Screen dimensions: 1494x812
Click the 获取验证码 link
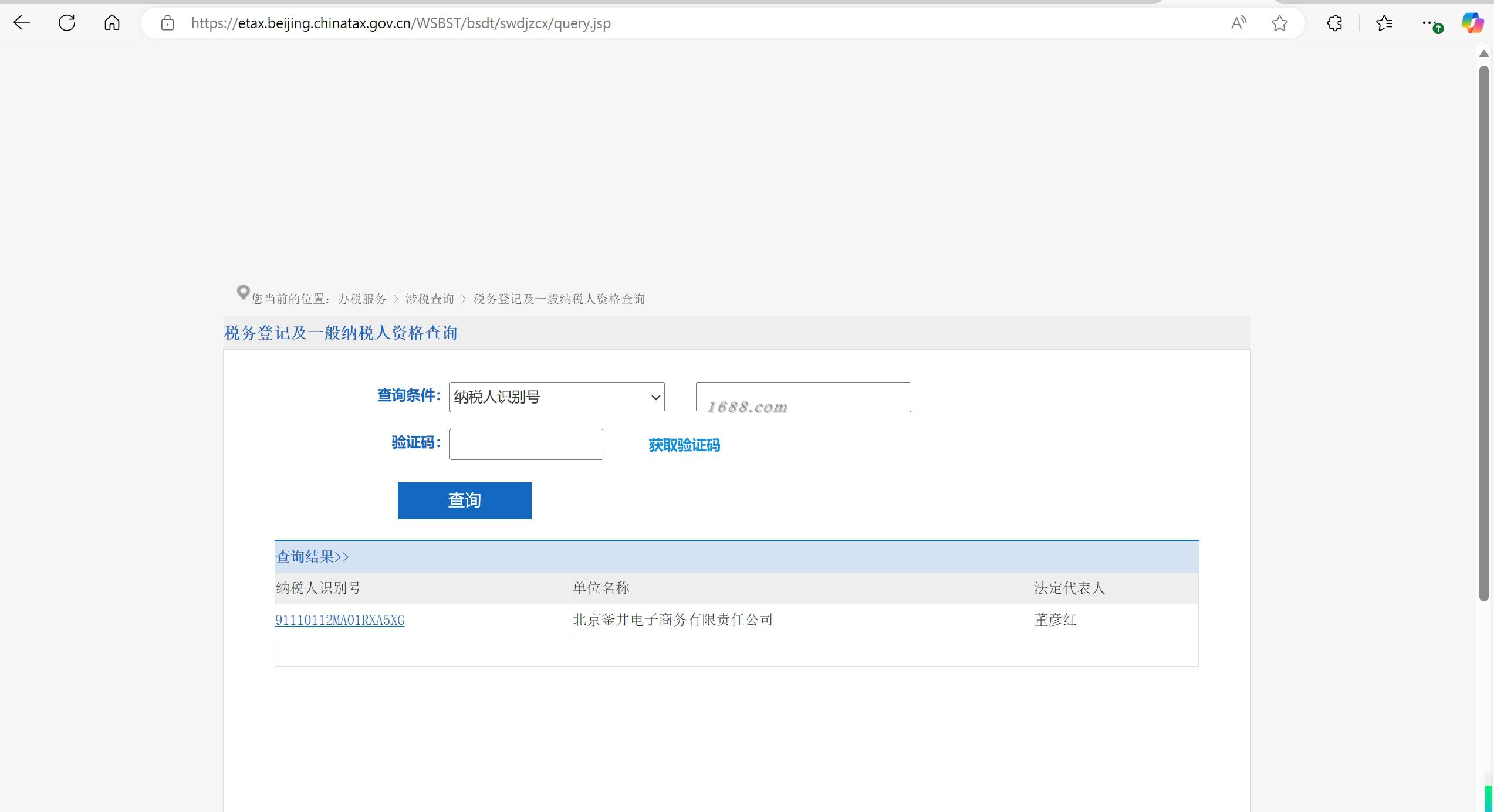pyautogui.click(x=684, y=445)
